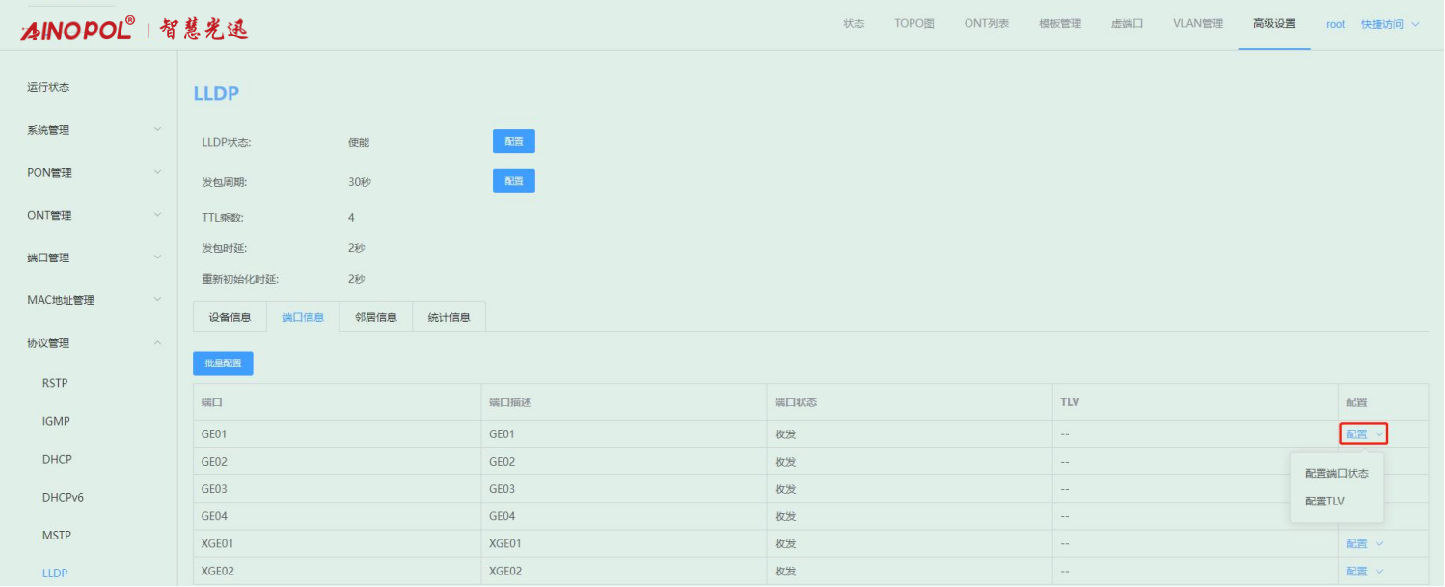The width and height of the screenshot is (1445, 587).
Task: Switch to the 设备信息 tab
Action: point(230,317)
